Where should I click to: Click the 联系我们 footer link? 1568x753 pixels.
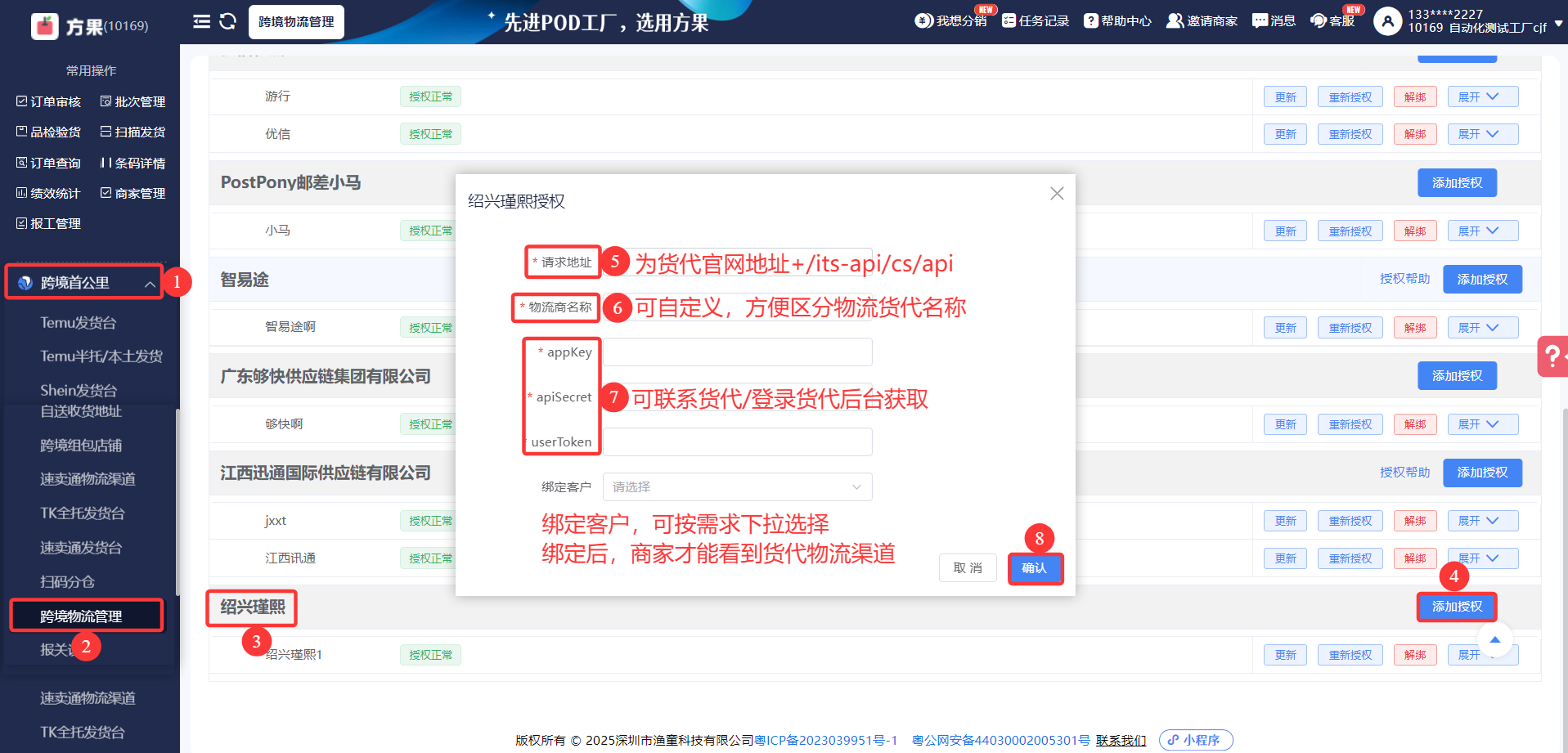click(x=1121, y=740)
